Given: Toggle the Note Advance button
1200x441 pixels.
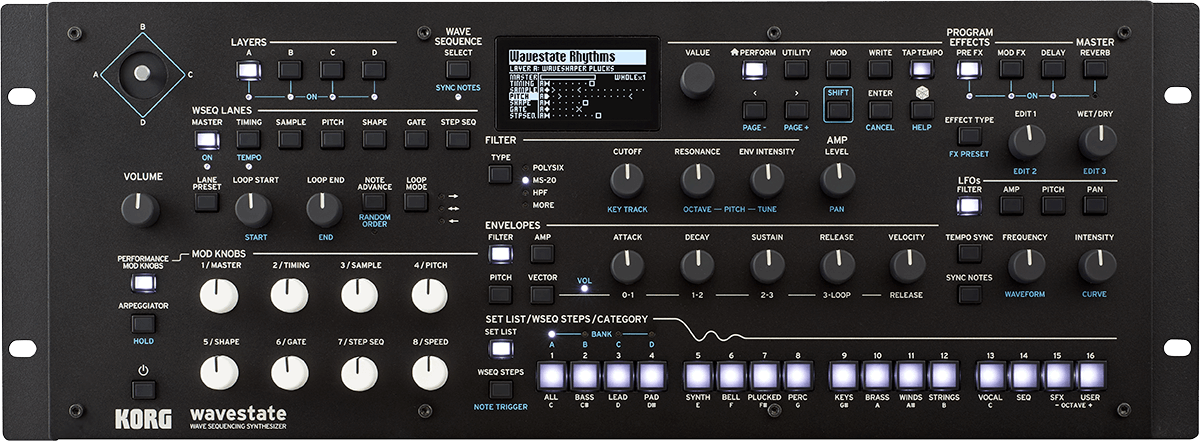Looking at the screenshot, I should [374, 201].
